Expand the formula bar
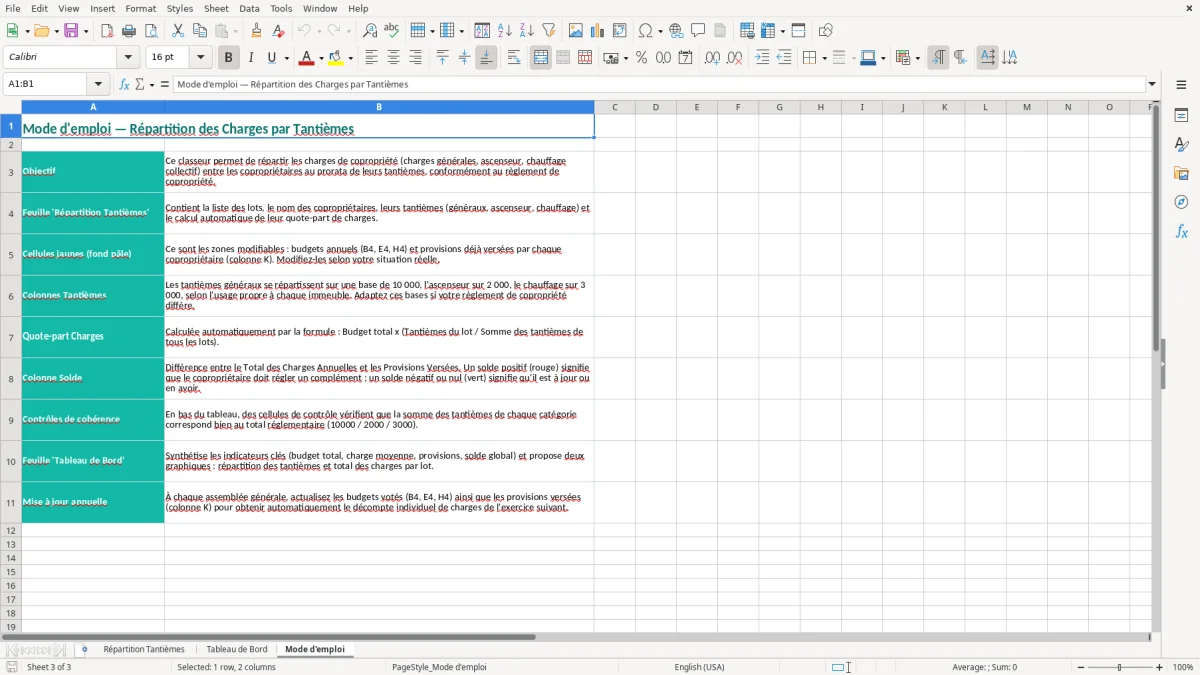Image resolution: width=1200 pixels, height=675 pixels. coord(1152,84)
